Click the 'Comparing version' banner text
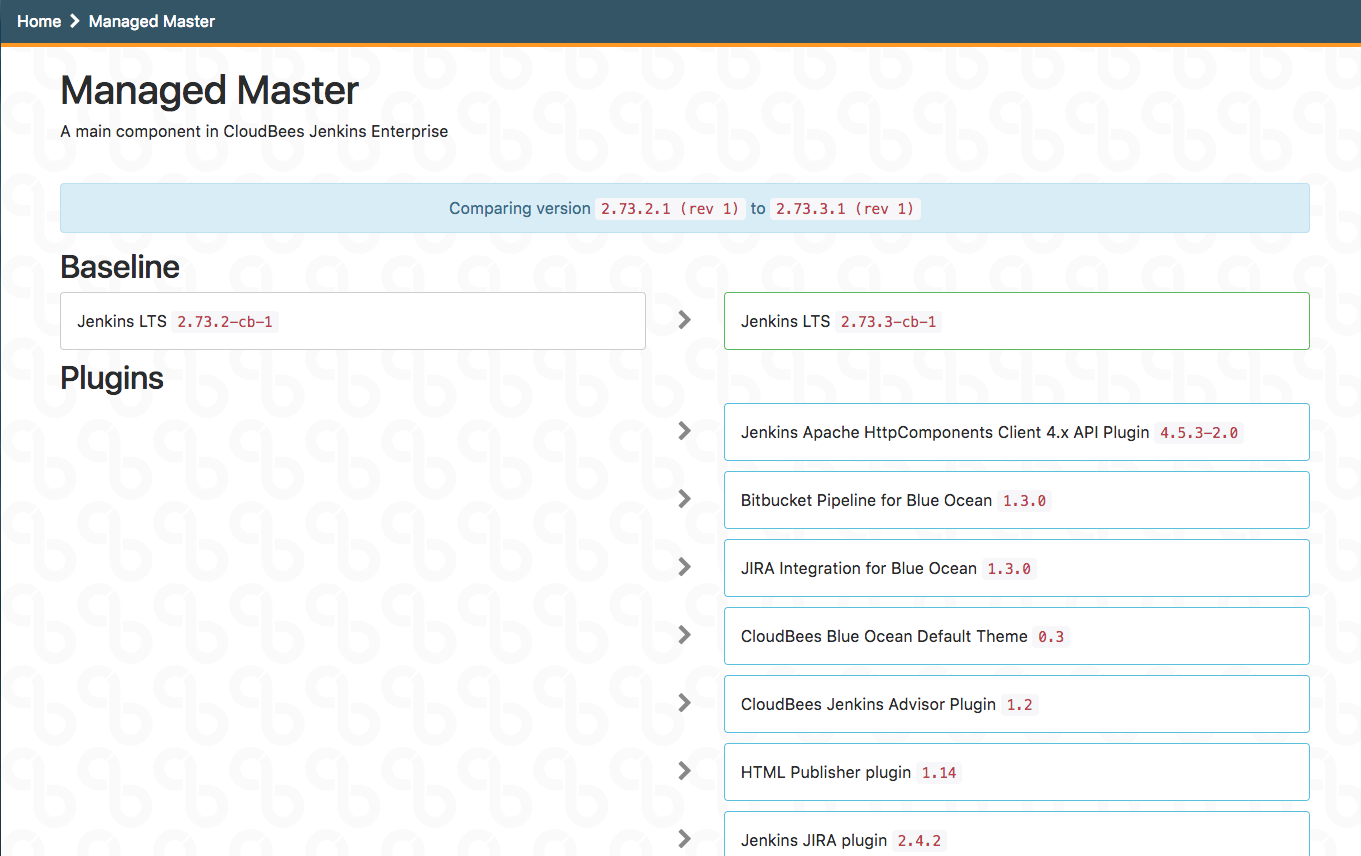 coord(519,208)
